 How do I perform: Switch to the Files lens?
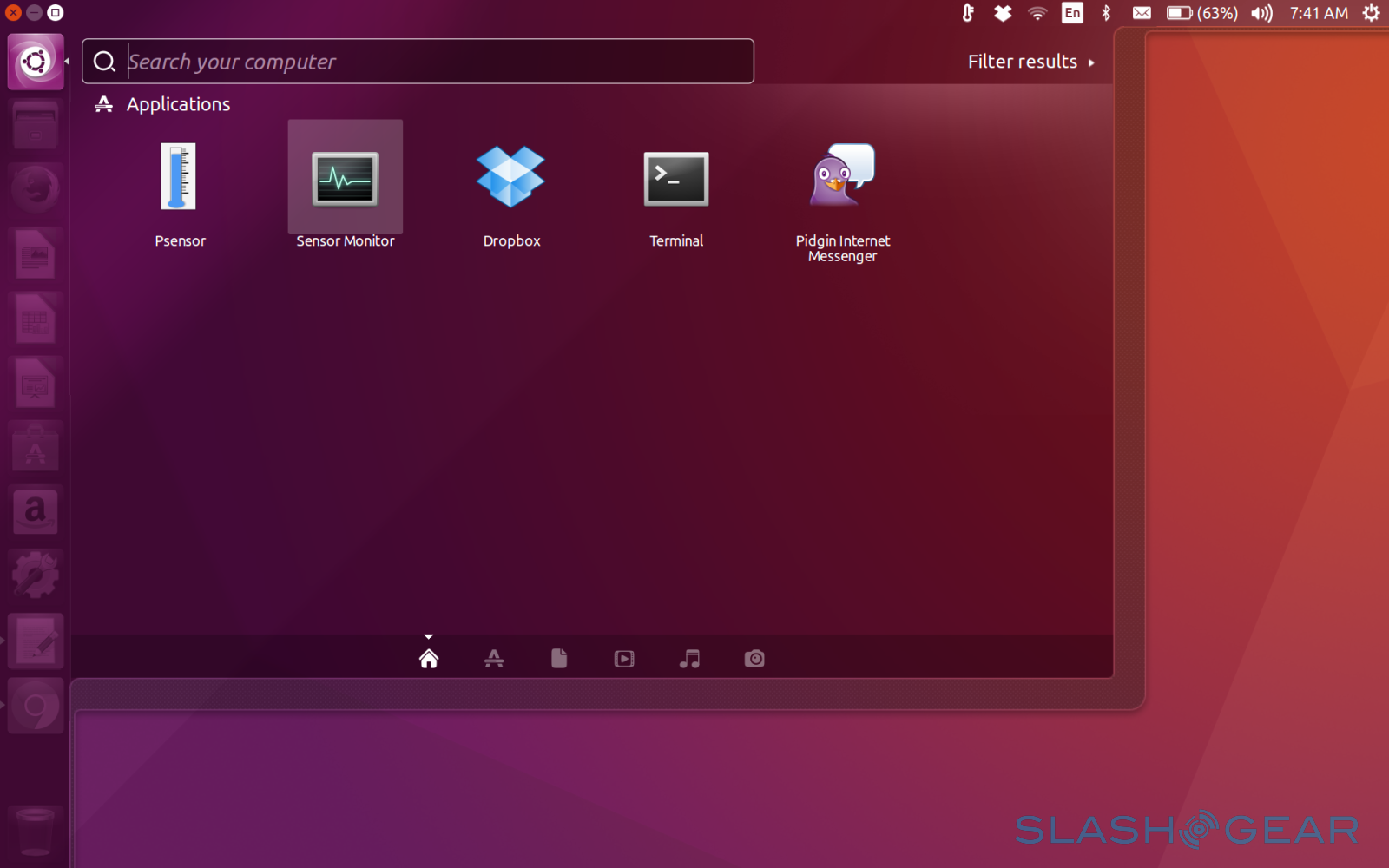point(559,659)
